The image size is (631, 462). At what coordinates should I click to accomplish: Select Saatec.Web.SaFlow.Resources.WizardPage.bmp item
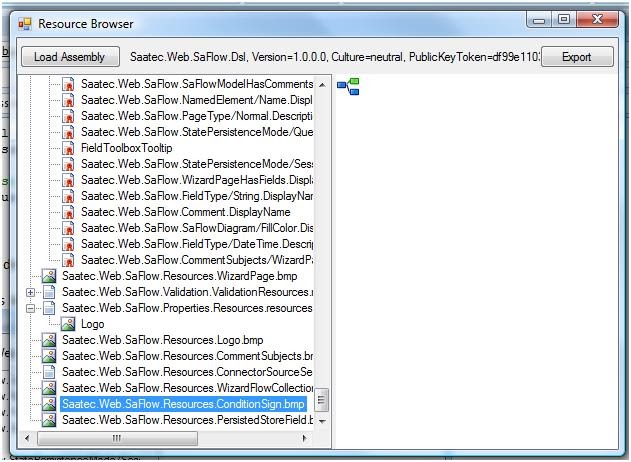[179, 276]
